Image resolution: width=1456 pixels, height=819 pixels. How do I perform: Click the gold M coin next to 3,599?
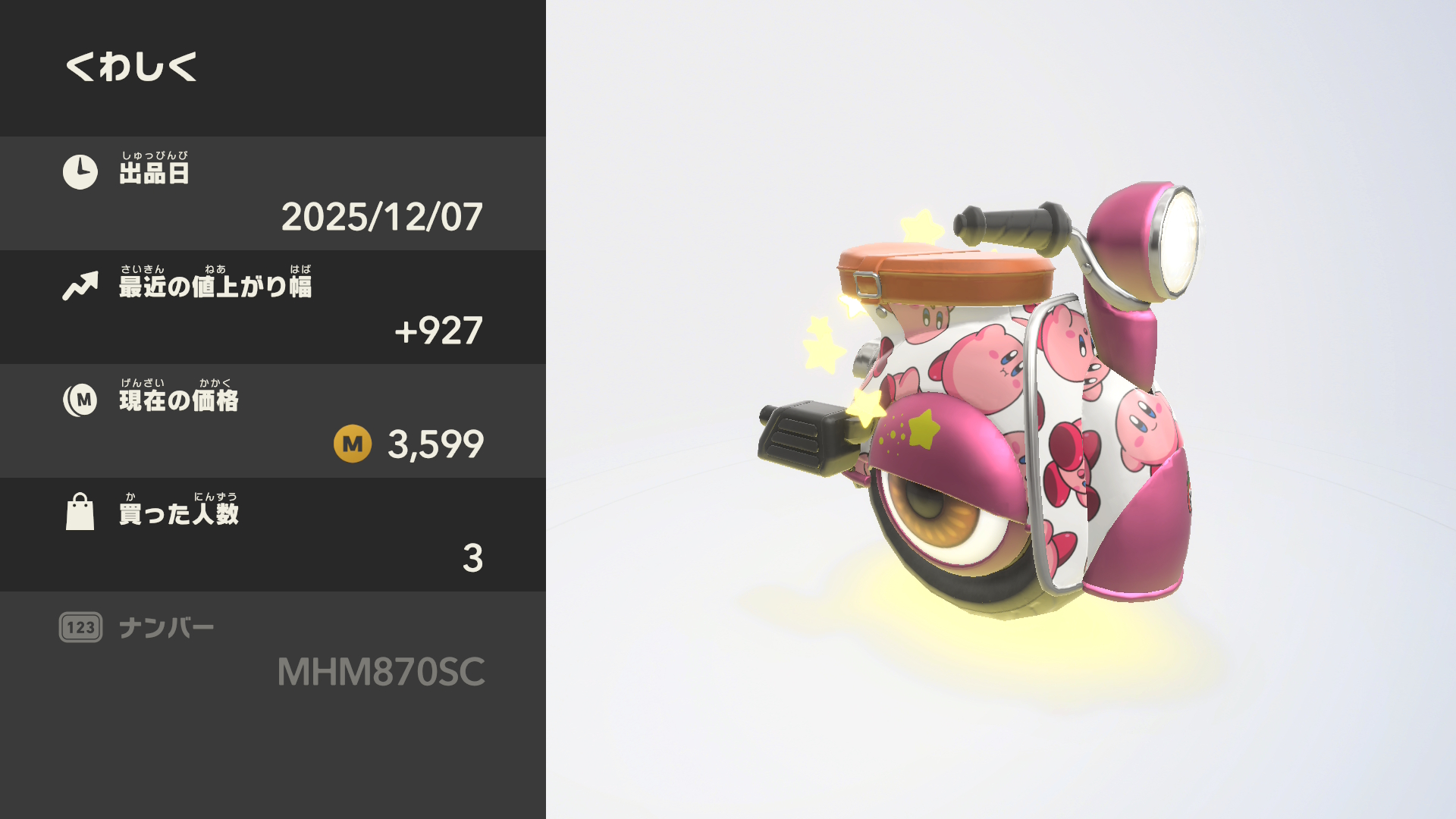(x=353, y=444)
